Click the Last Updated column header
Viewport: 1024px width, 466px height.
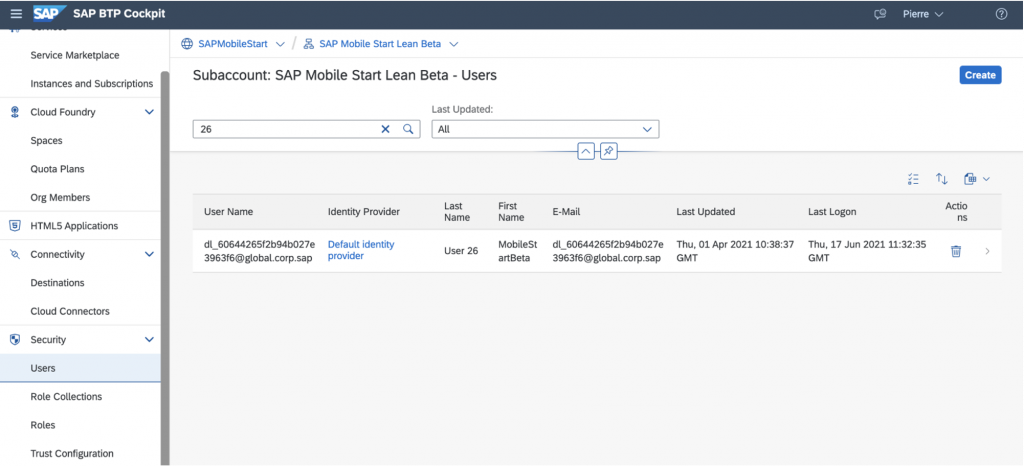tap(706, 211)
